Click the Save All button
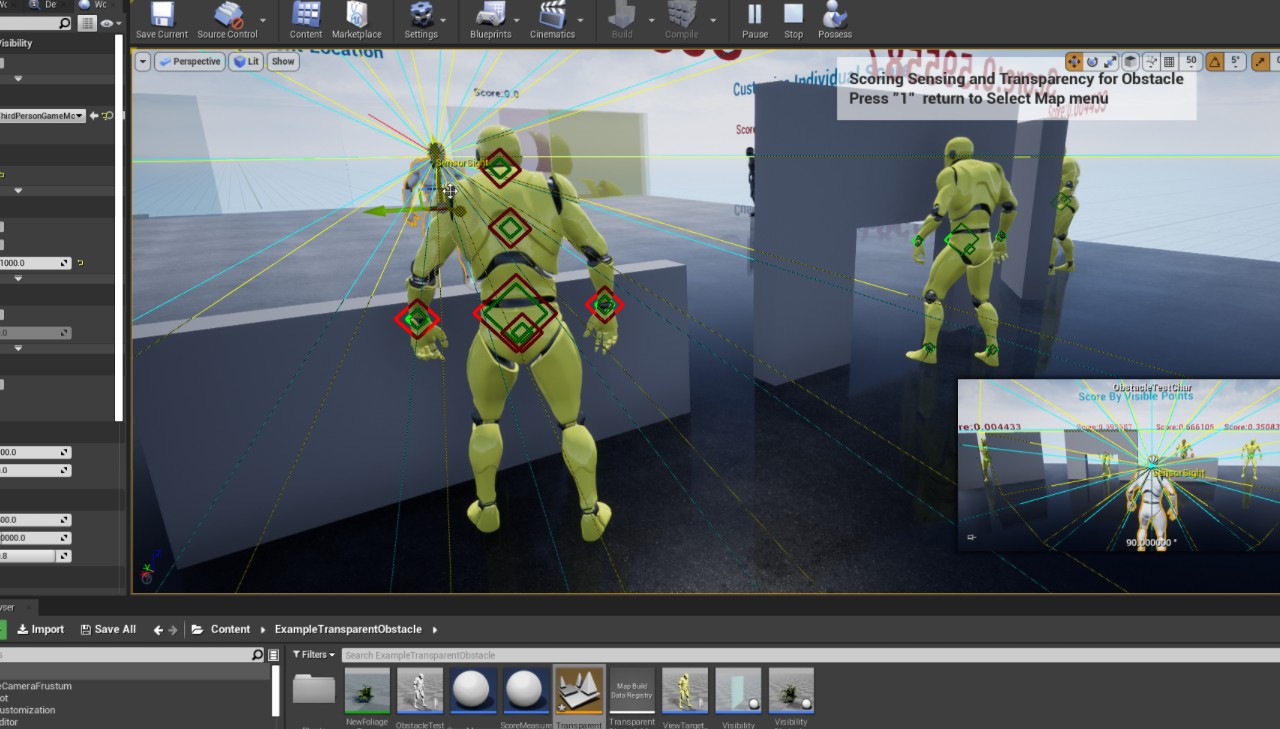 point(108,629)
